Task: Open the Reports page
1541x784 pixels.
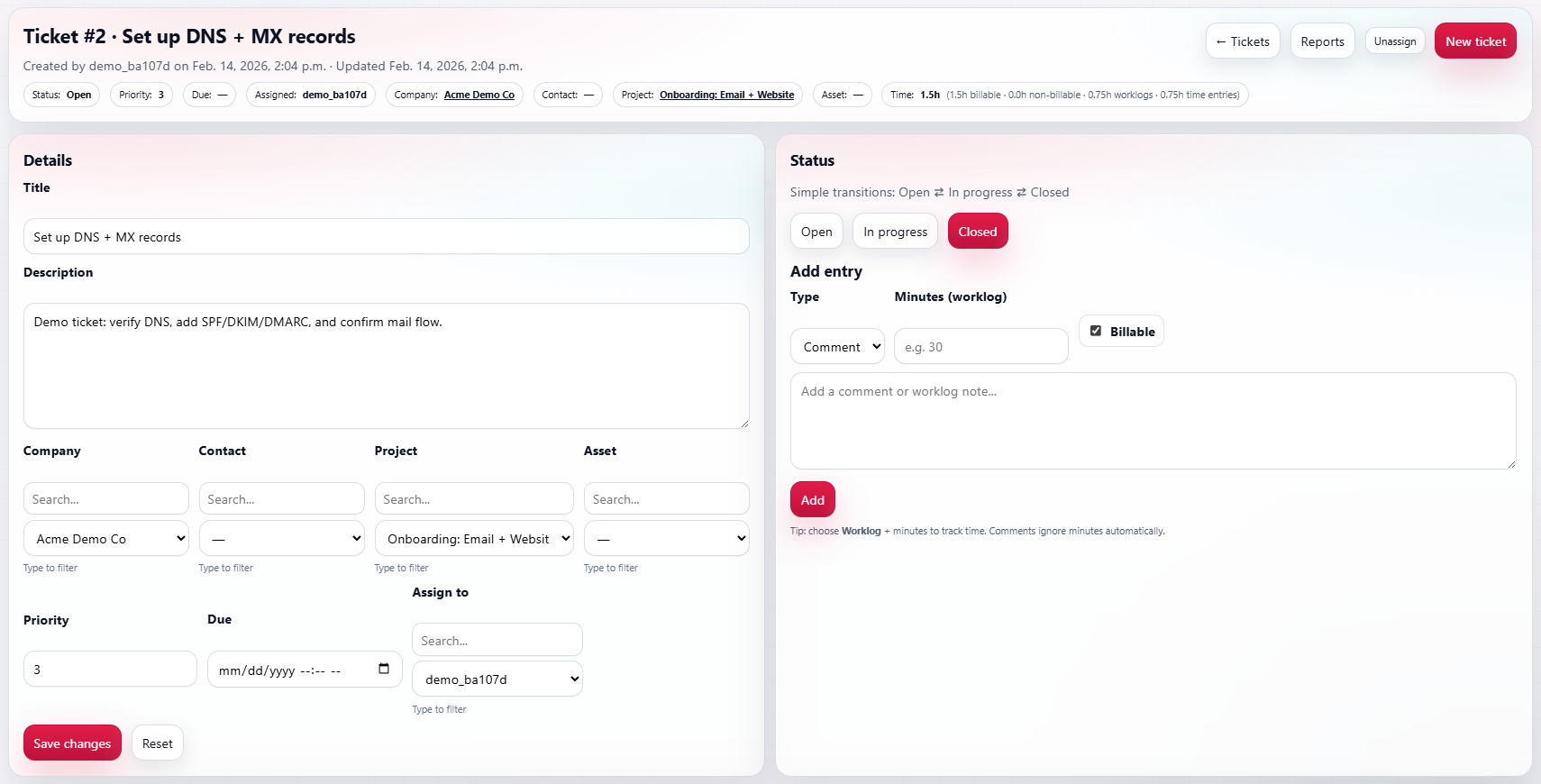Action: pos(1322,41)
